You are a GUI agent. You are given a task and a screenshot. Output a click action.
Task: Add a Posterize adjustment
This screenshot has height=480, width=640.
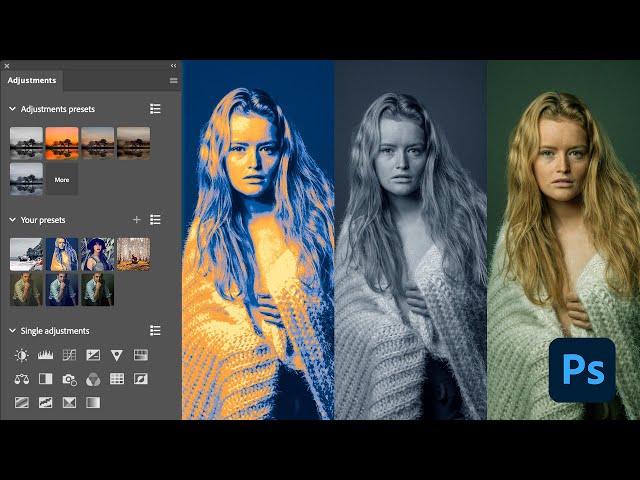click(22, 403)
